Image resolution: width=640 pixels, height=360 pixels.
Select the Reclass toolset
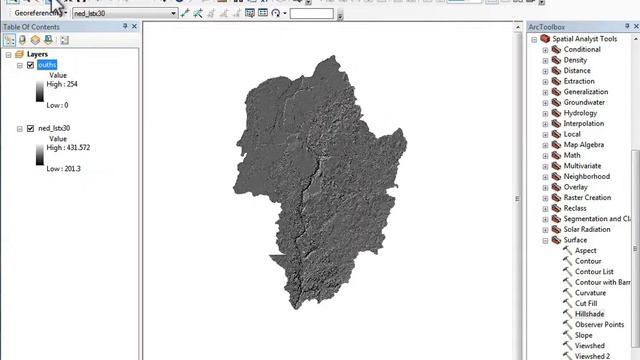(575, 208)
